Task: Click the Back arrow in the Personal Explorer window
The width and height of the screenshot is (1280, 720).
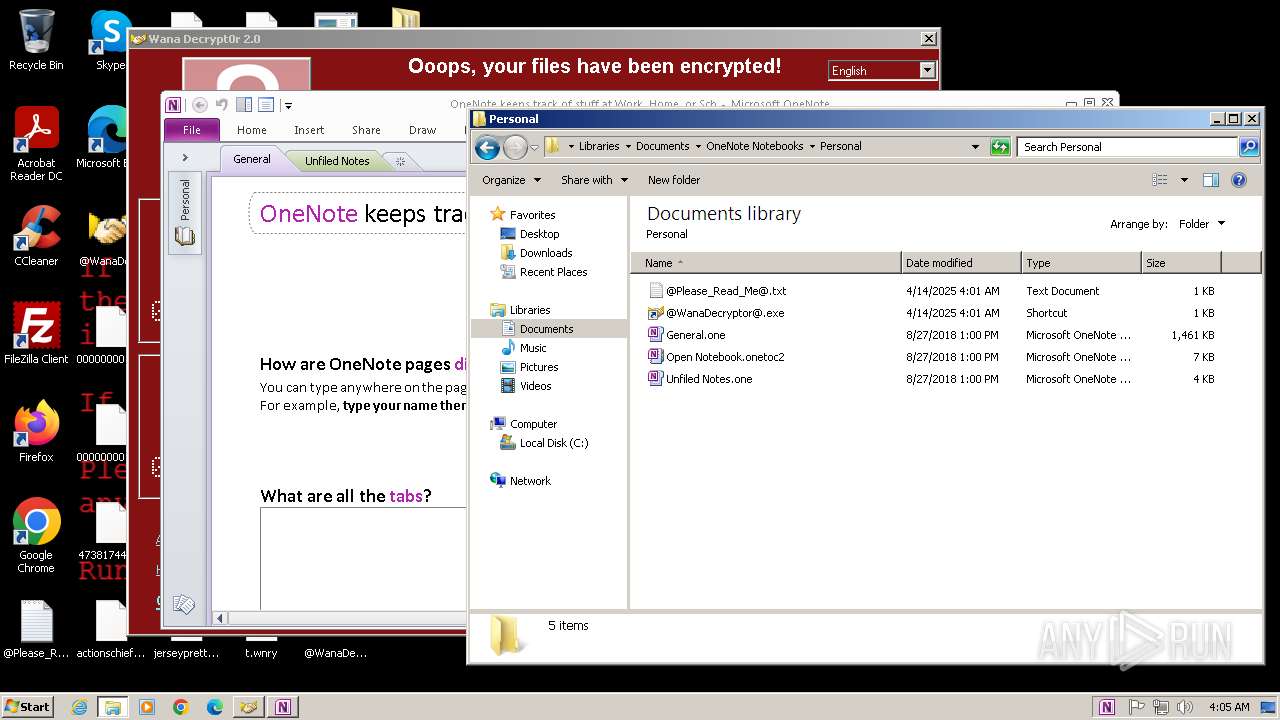Action: [x=487, y=147]
